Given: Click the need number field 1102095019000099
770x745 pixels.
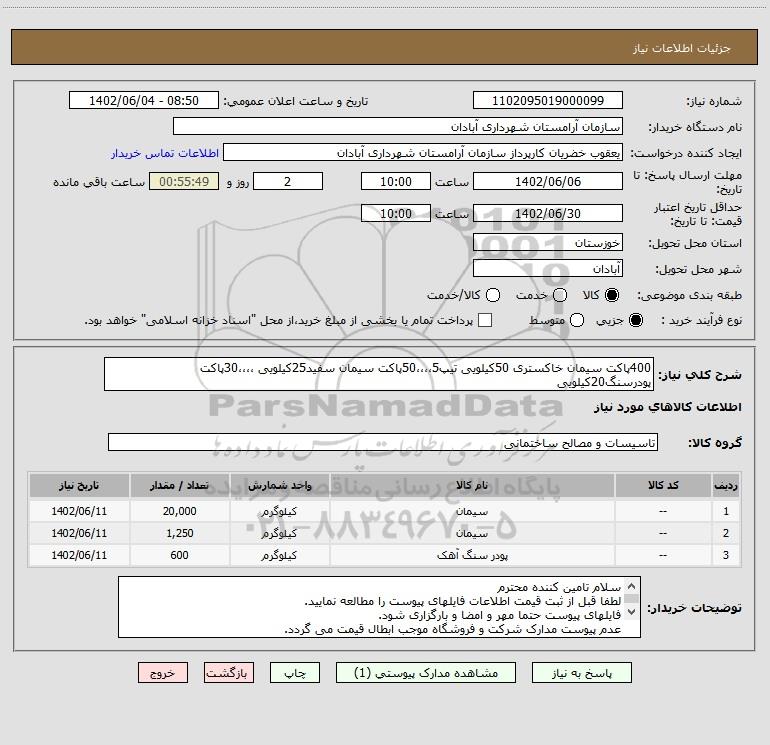Looking at the screenshot, I should coord(548,101).
